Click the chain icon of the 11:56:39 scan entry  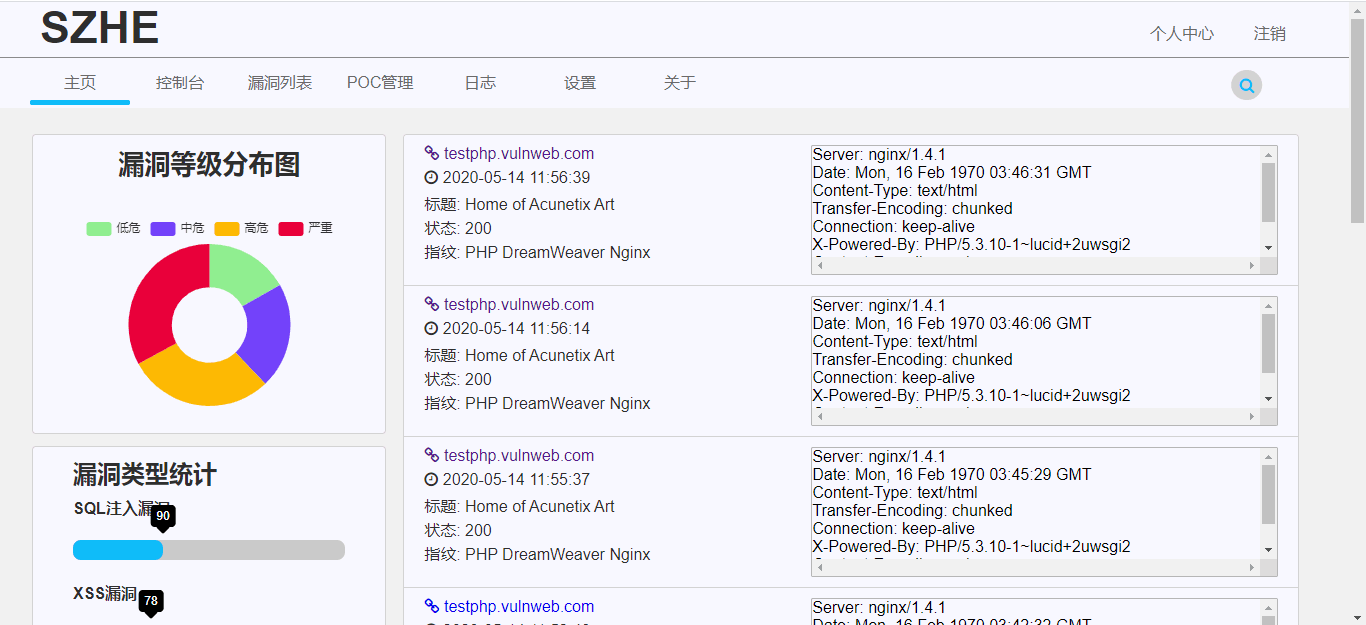432,153
